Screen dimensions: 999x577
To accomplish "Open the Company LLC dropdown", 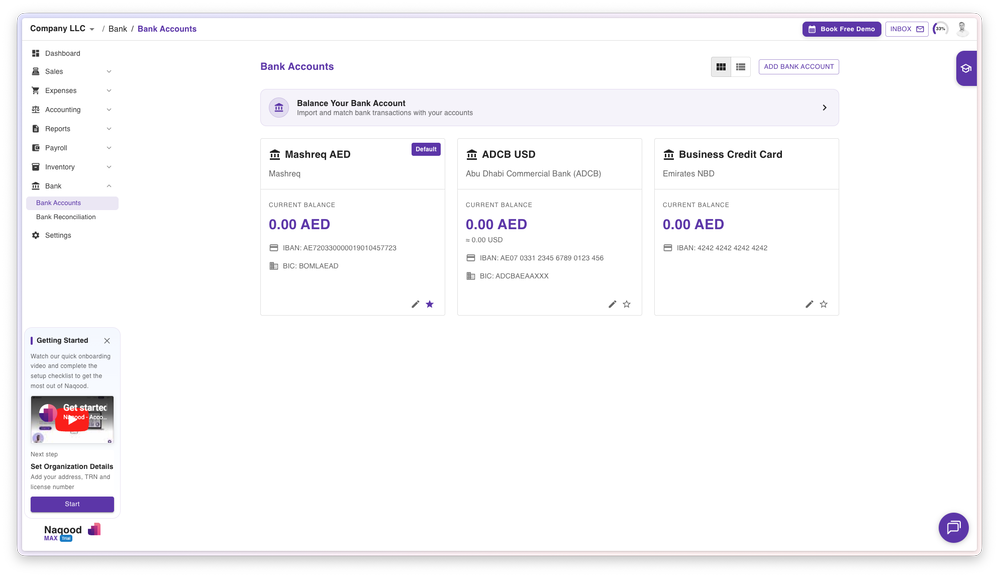I will [63, 29].
